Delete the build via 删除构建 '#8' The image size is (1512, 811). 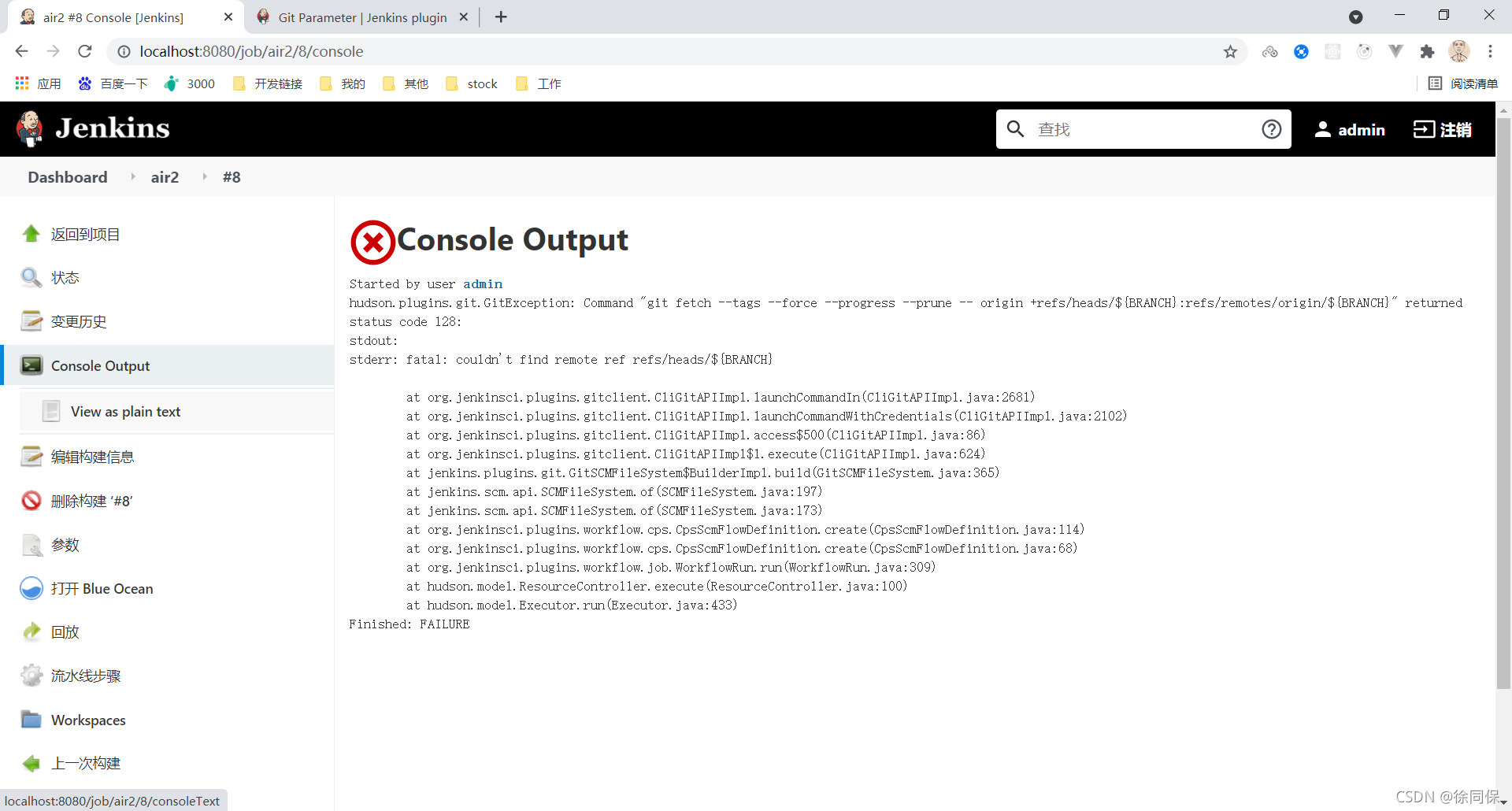coord(91,501)
